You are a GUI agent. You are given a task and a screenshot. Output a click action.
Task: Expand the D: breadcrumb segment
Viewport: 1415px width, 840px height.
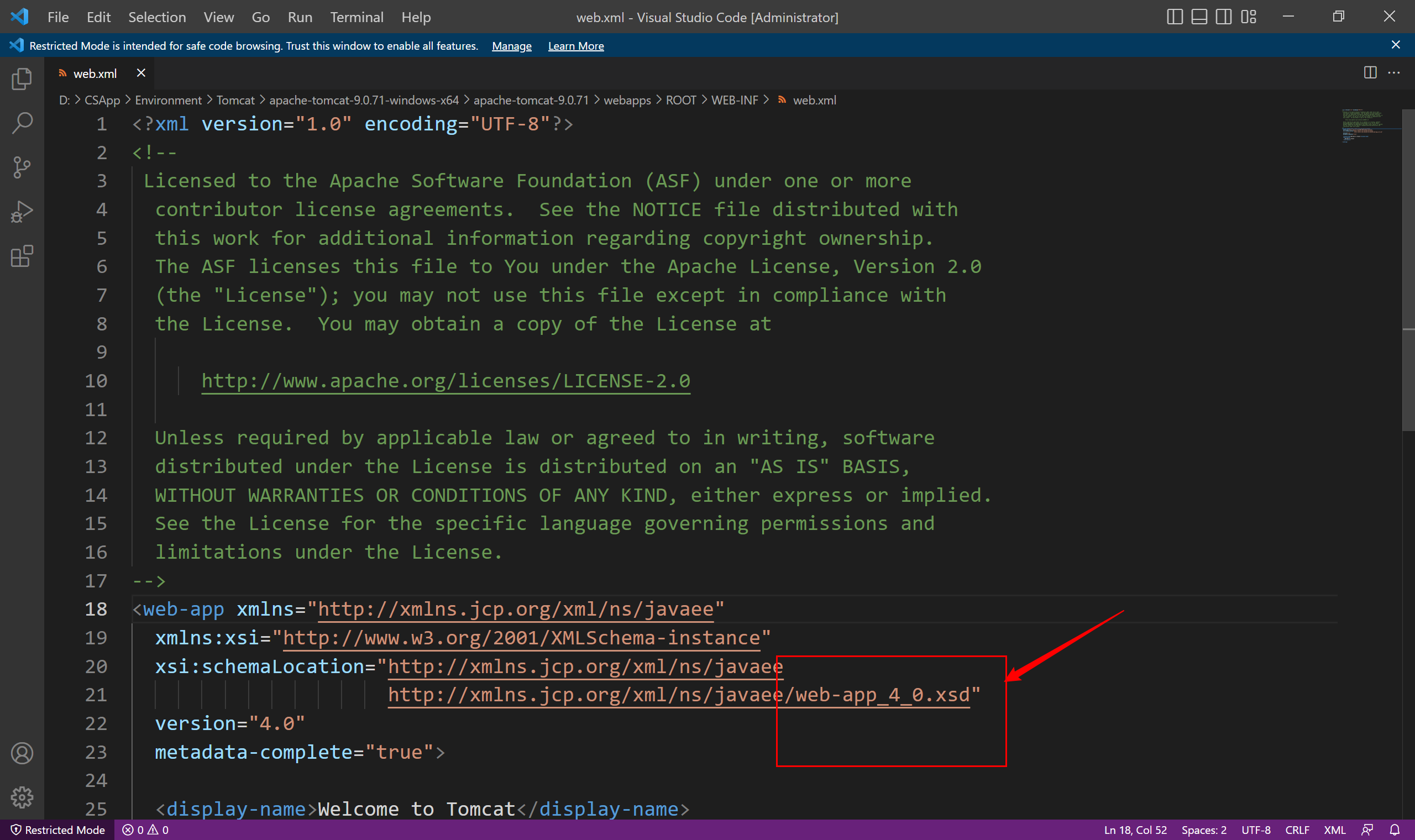64,100
